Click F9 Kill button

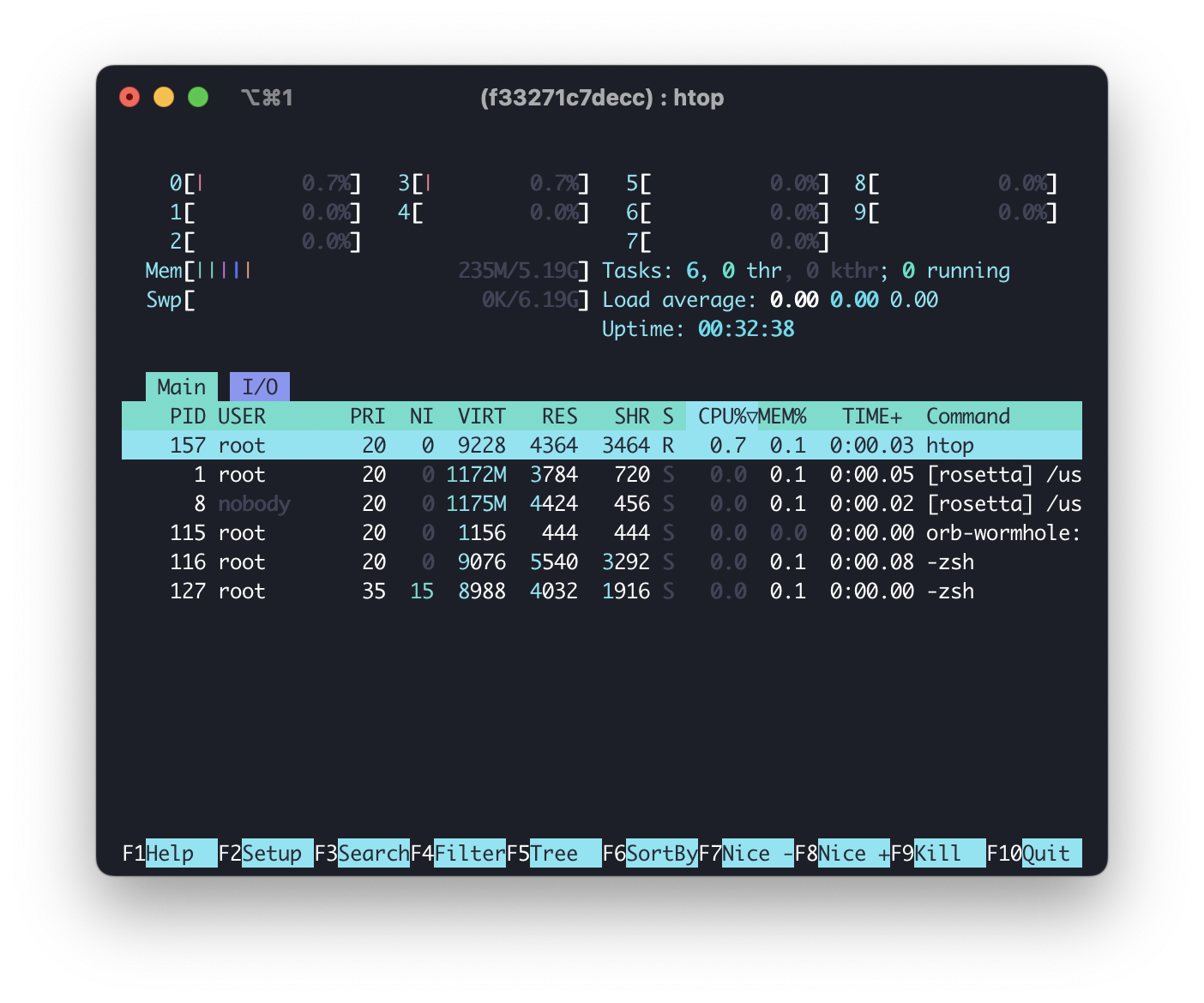[938, 853]
